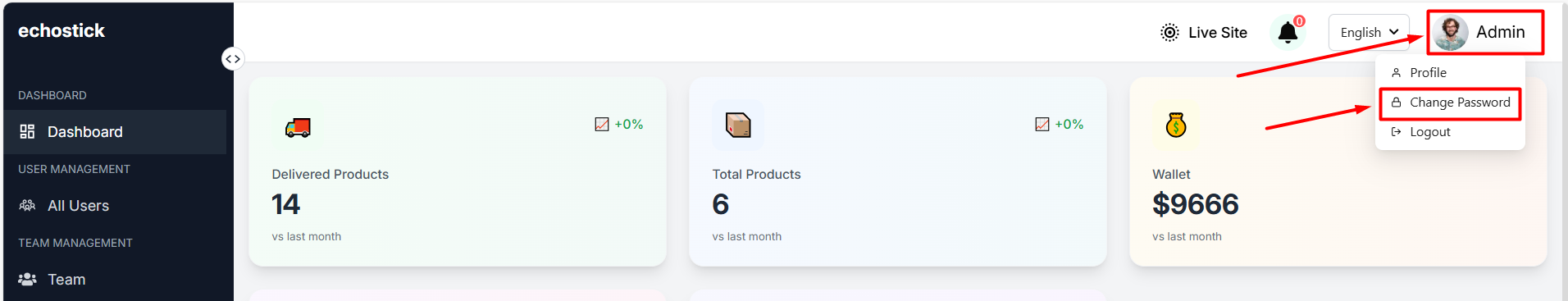The image size is (1568, 301).
Task: Click the Total Products trend chart icon
Action: point(1042,125)
